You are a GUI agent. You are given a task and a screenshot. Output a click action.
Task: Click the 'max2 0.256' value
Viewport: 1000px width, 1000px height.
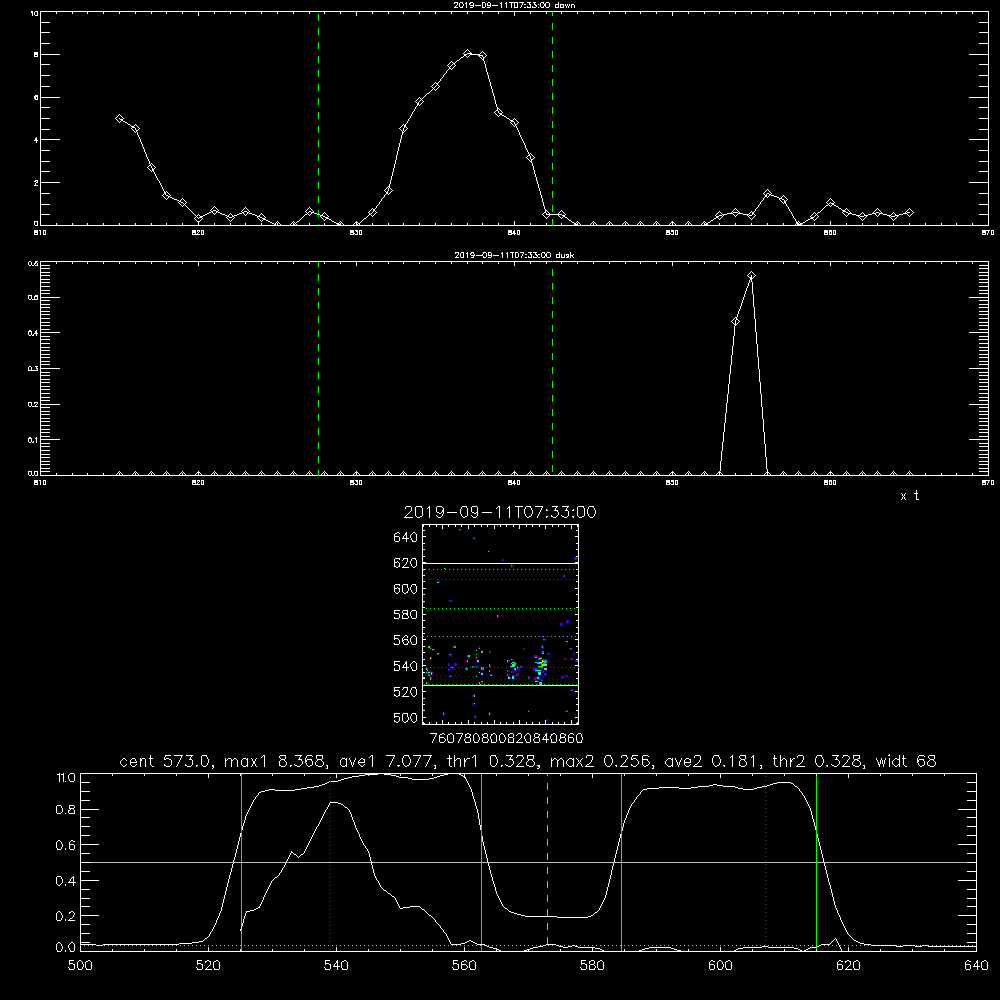[599, 761]
